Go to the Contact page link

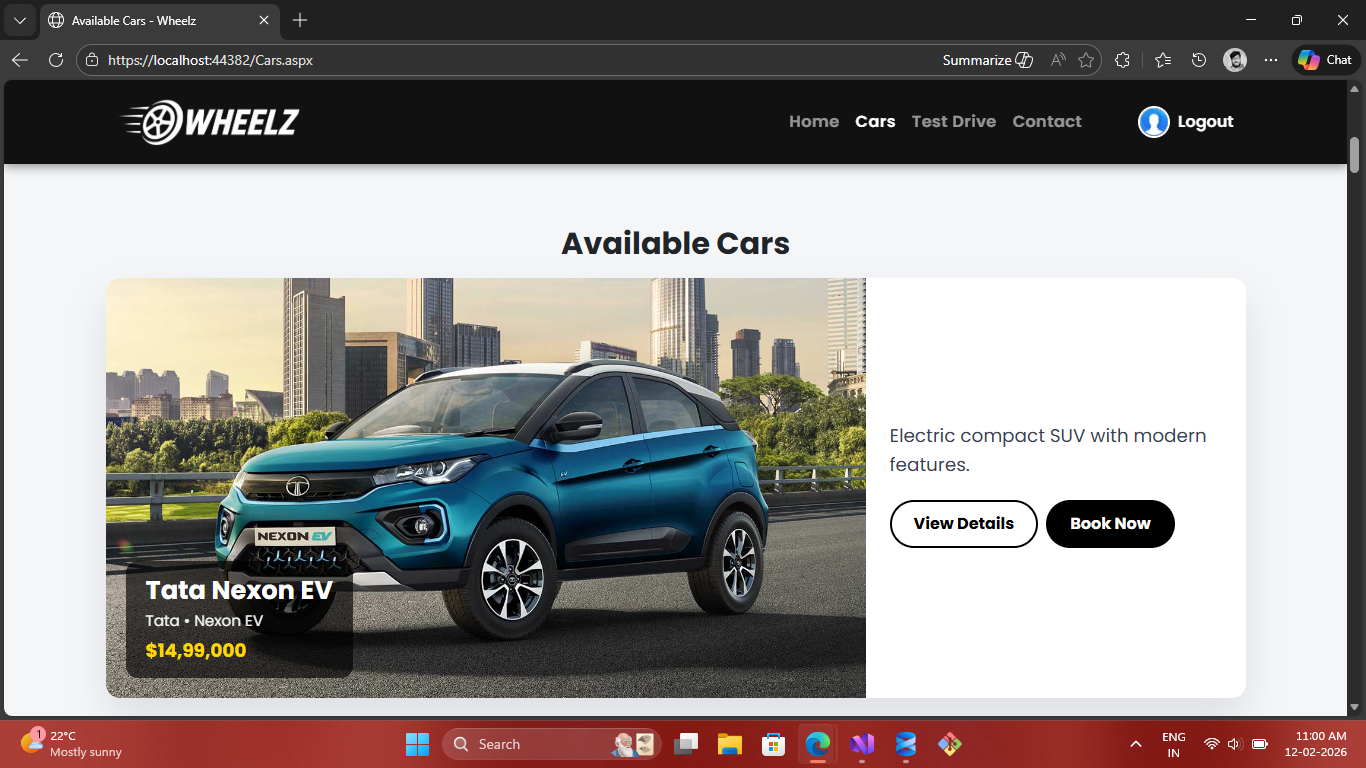1046,122
